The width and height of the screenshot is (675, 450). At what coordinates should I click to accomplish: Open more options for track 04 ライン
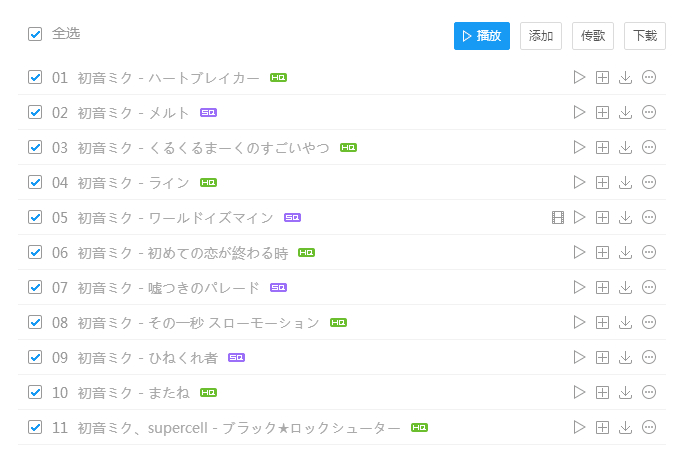[649, 182]
